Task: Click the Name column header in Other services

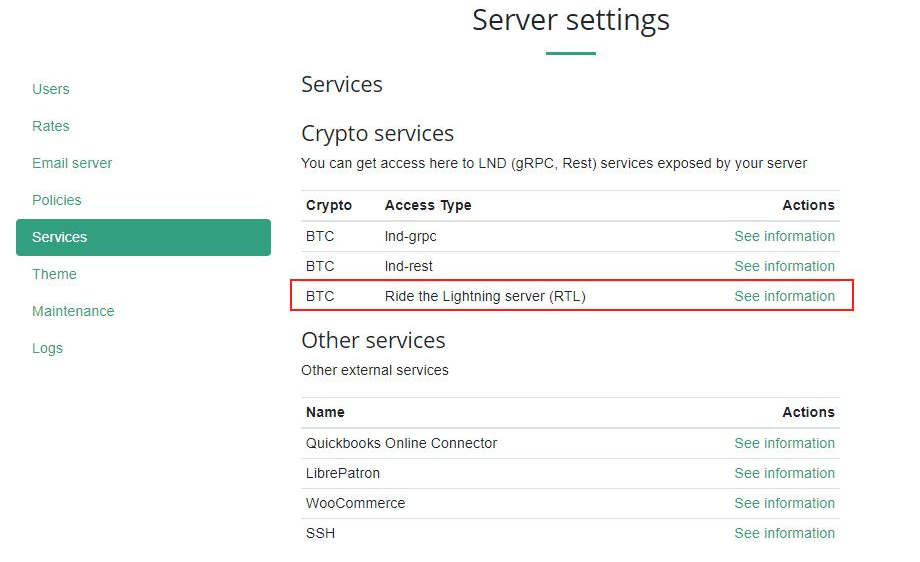Action: (325, 412)
